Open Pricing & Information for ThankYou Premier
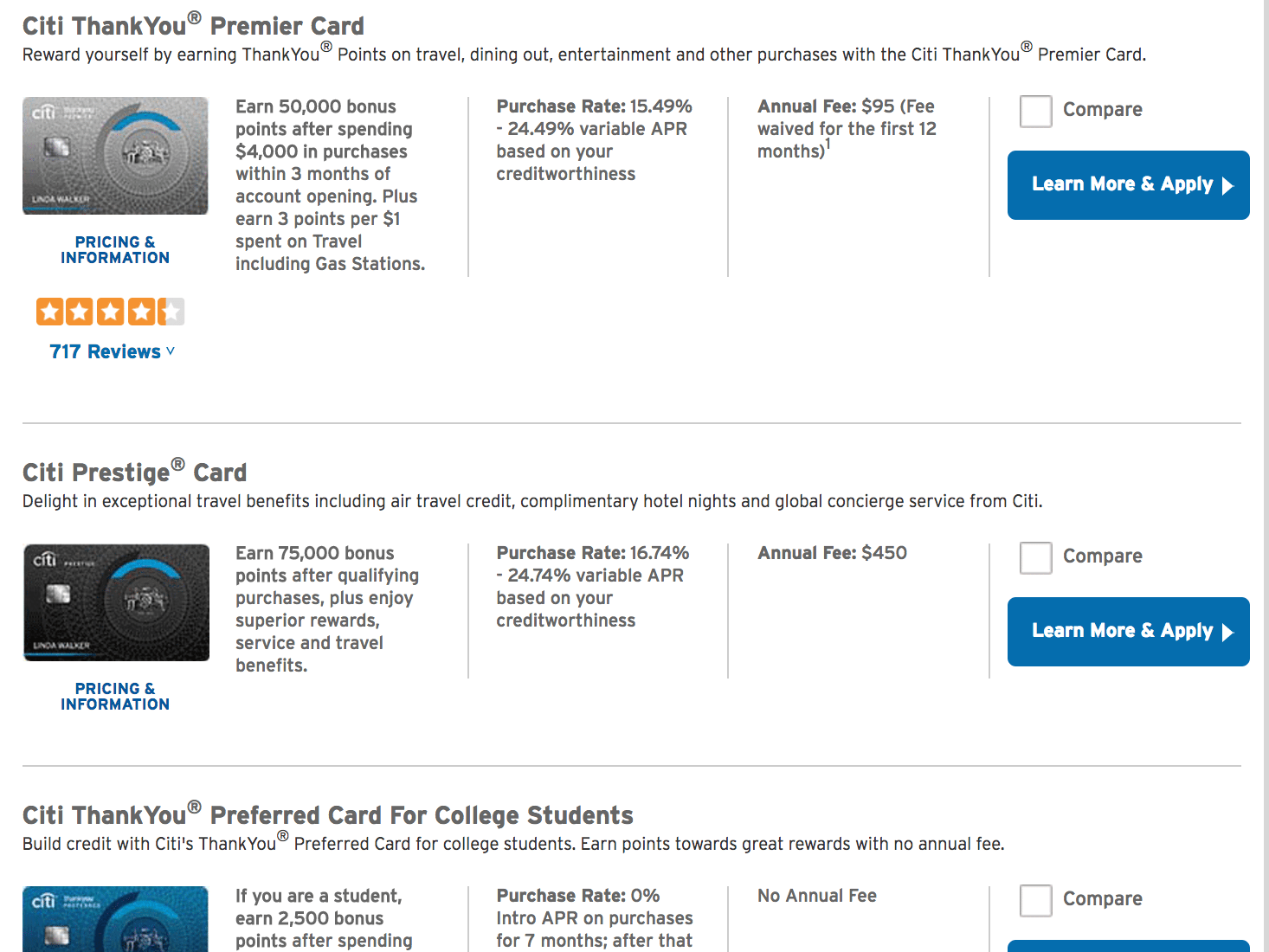 tap(115, 250)
